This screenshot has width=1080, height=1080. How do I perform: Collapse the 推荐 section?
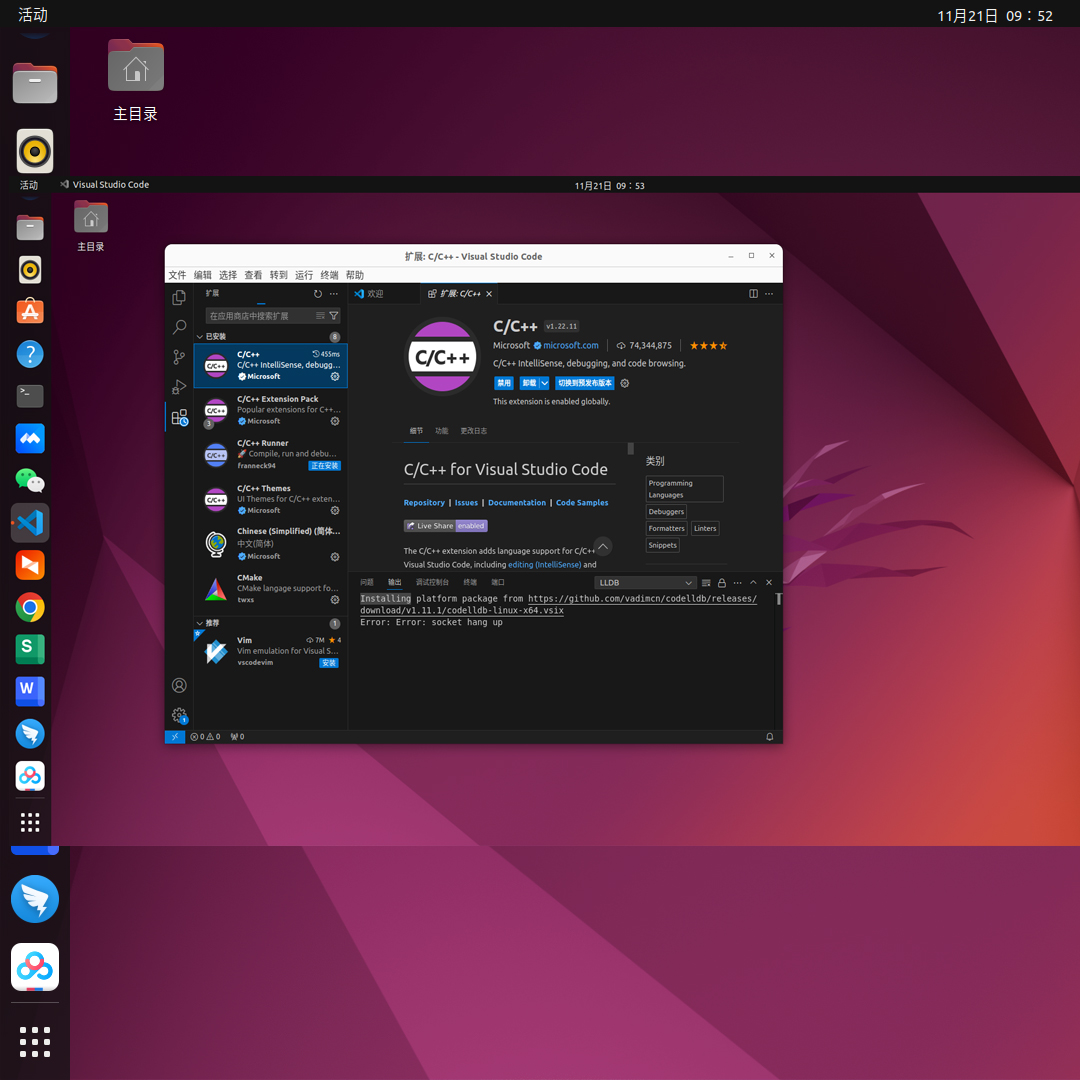pos(269,623)
